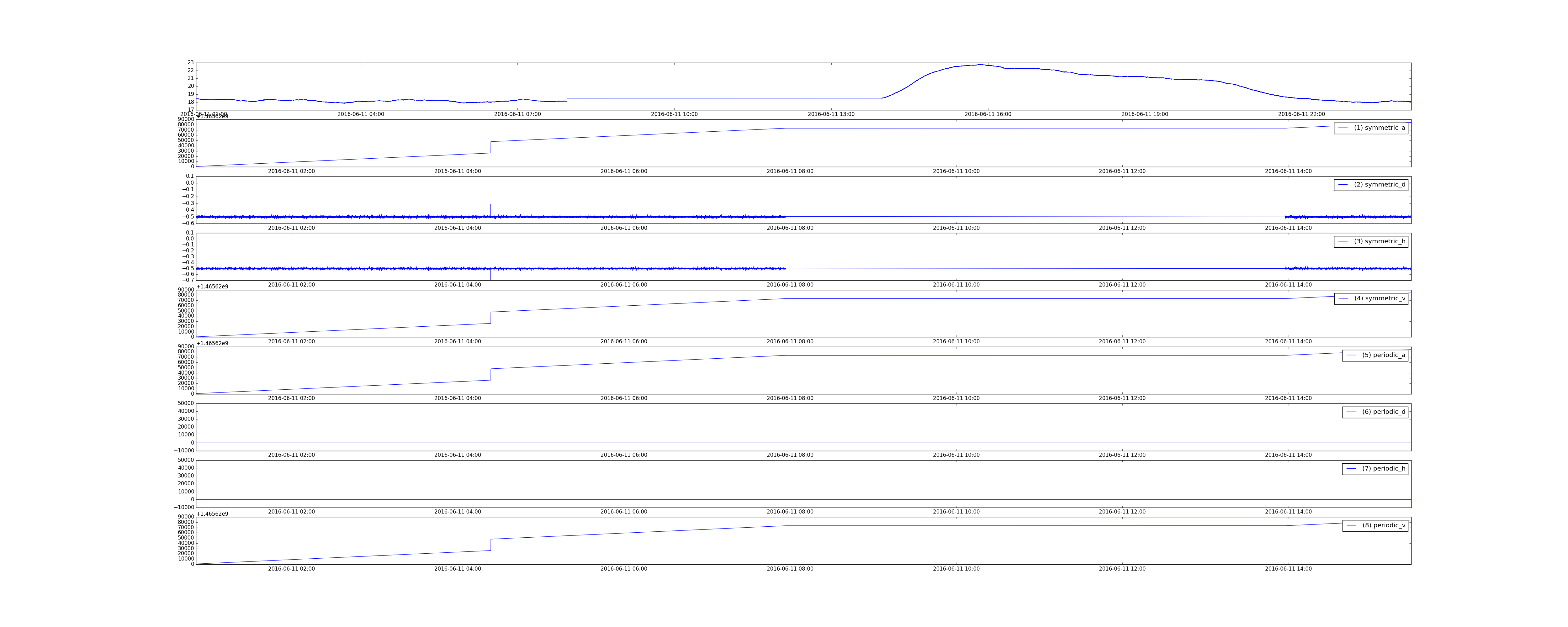Viewport: 1568px width, 627px height.
Task: Click the (4) symmetric_v legend entry
Action: pos(1371,298)
